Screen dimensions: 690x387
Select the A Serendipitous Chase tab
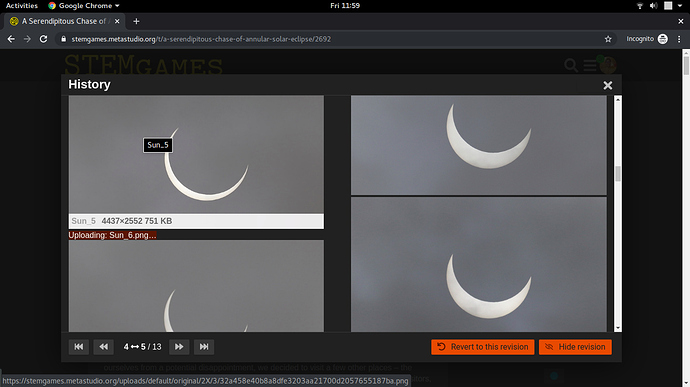[x=64, y=21]
